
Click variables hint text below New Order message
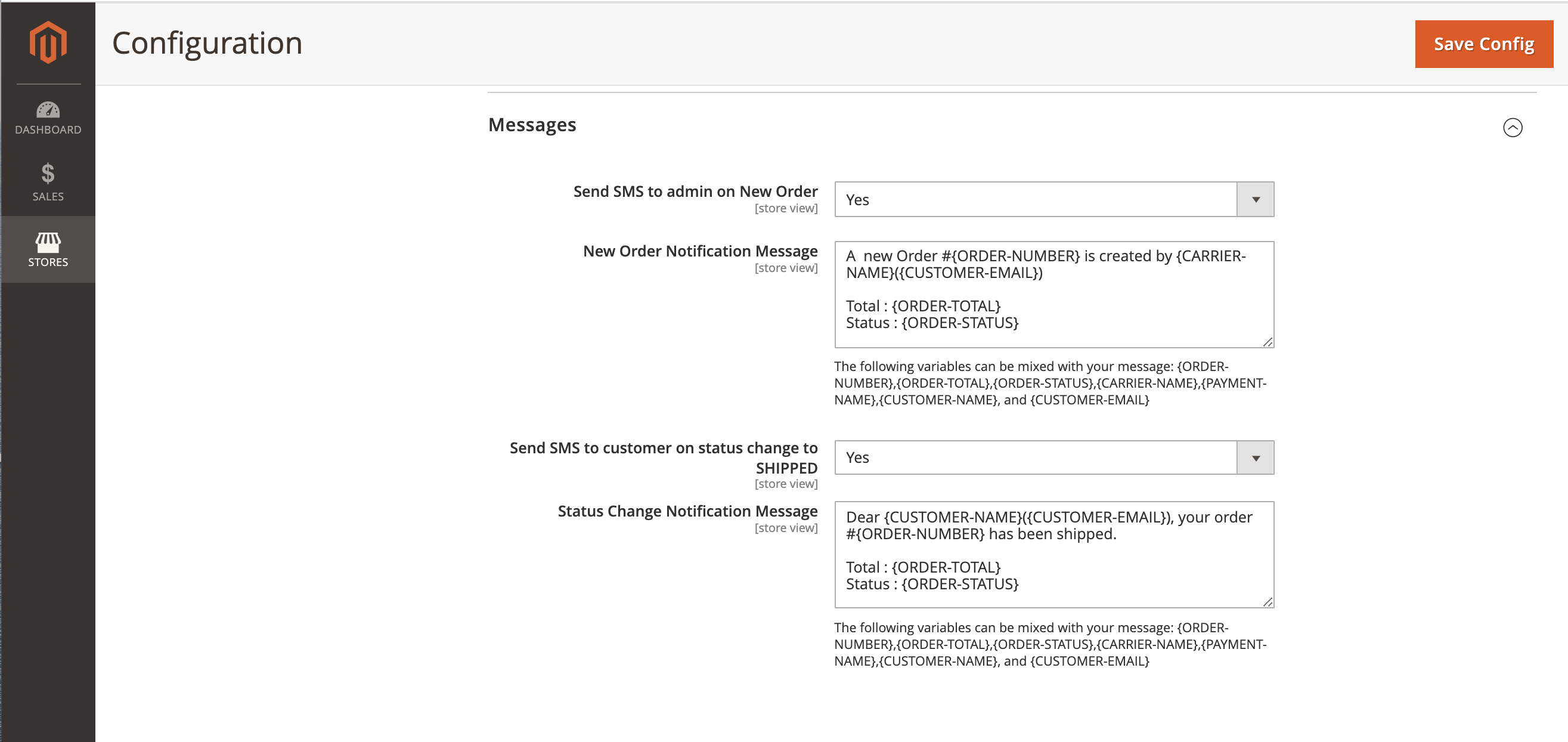[1050, 383]
